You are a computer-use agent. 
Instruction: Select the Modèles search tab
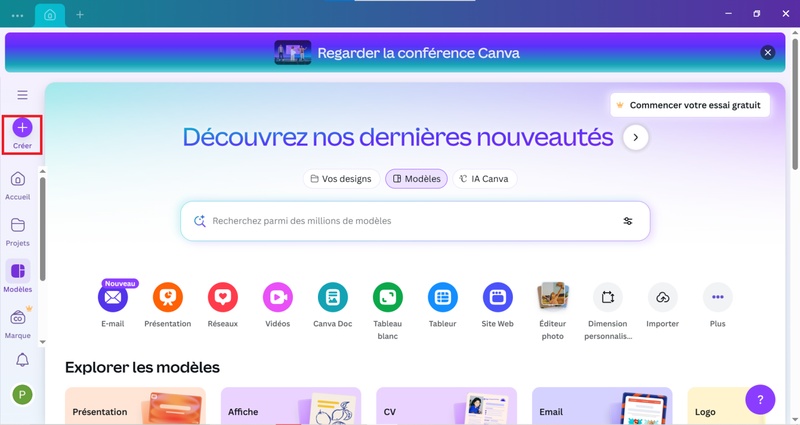[x=416, y=179]
